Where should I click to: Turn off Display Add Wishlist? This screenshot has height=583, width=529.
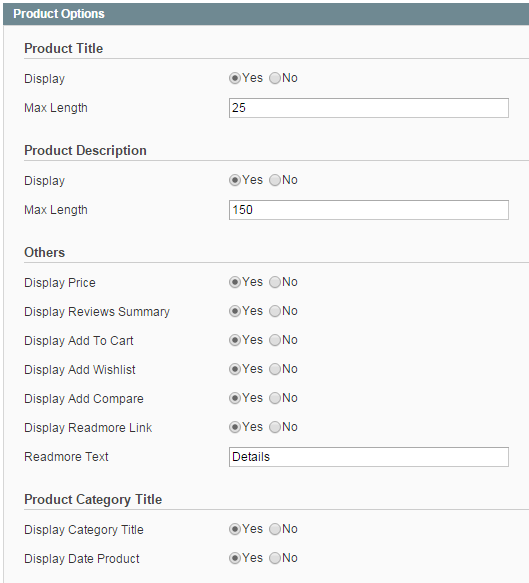pos(275,369)
